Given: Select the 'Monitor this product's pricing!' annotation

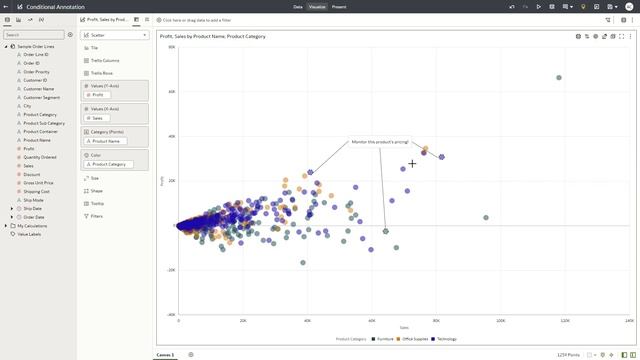Looking at the screenshot, I should pyautogui.click(x=380, y=142).
